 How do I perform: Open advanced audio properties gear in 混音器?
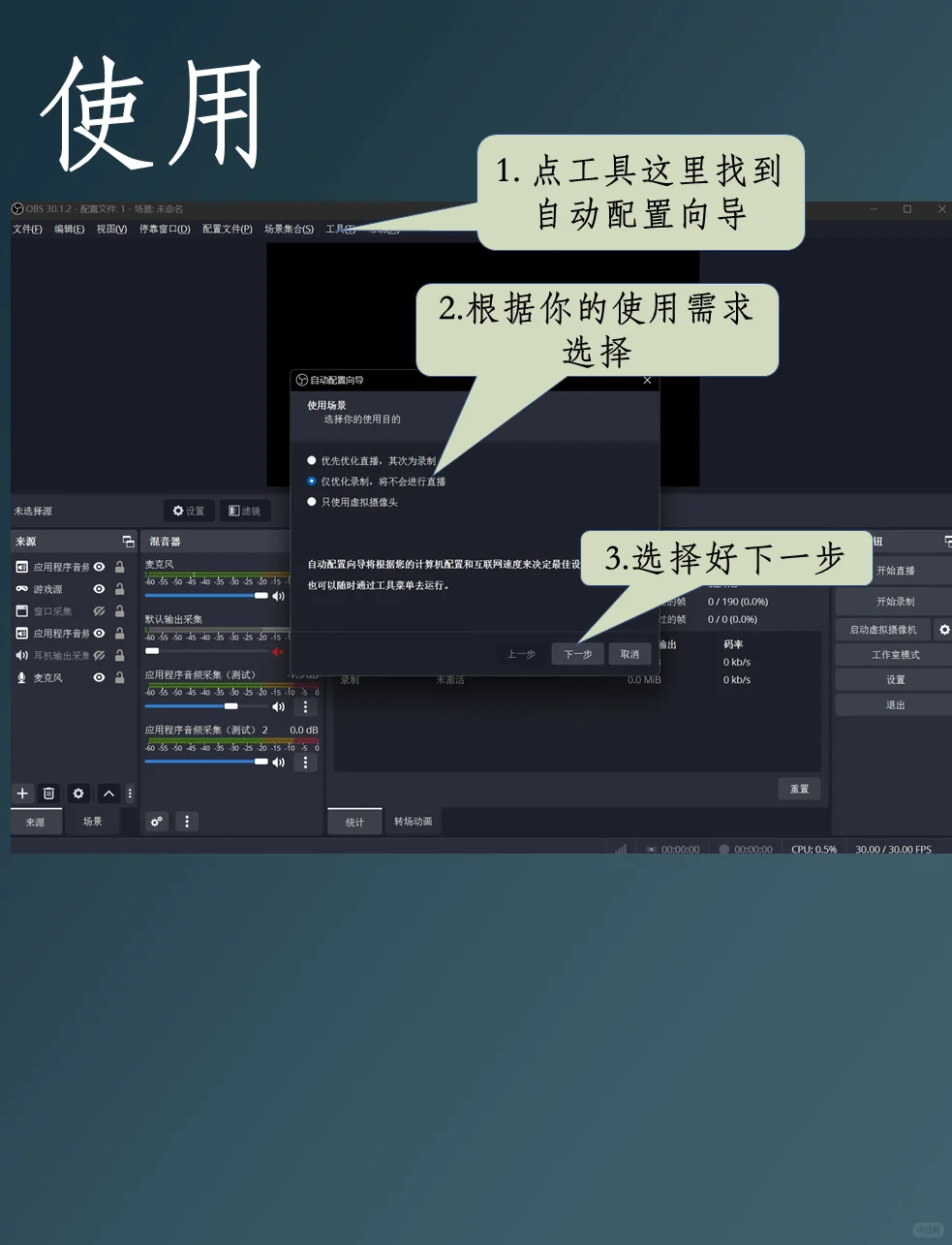point(156,821)
